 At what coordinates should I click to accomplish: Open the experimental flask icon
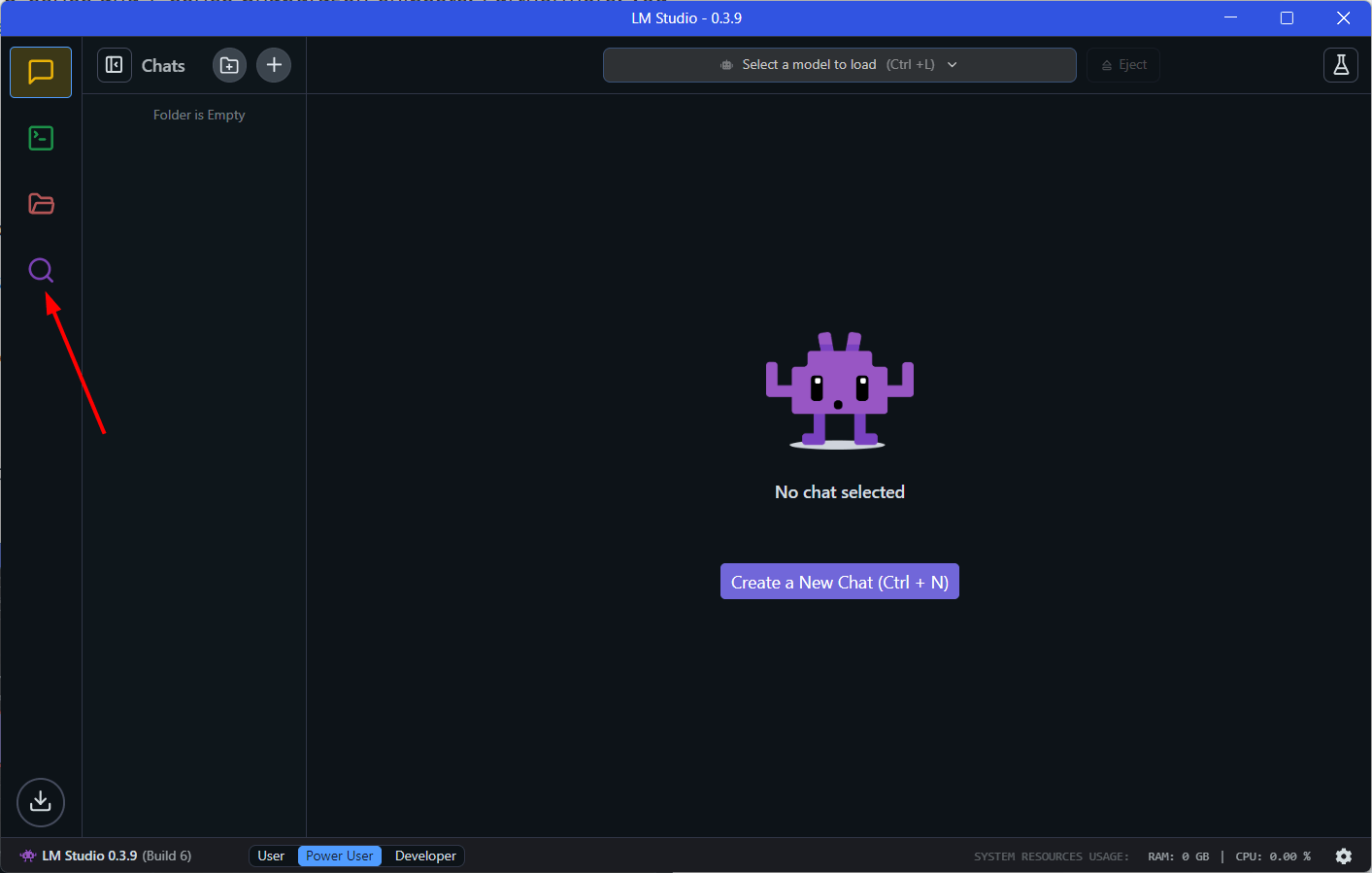click(1340, 65)
